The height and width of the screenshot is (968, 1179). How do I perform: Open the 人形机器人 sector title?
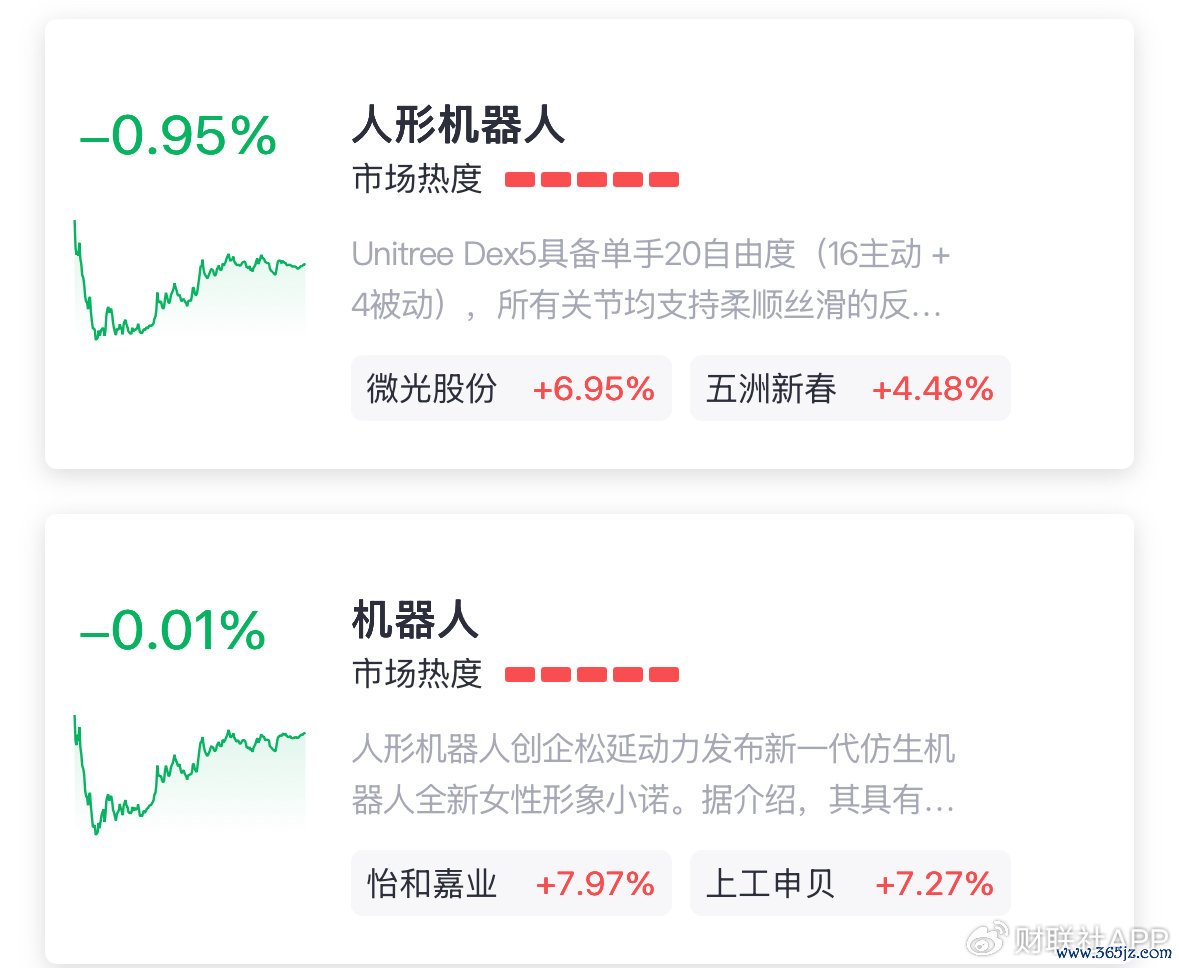(458, 125)
